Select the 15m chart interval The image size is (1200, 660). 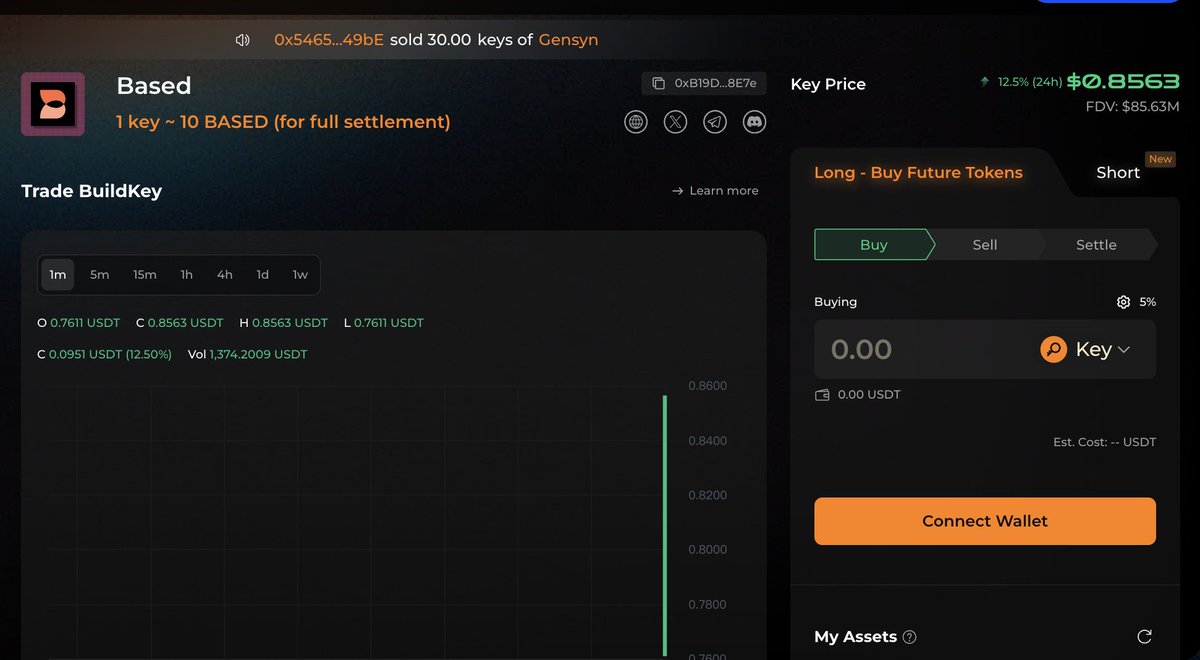coord(145,274)
